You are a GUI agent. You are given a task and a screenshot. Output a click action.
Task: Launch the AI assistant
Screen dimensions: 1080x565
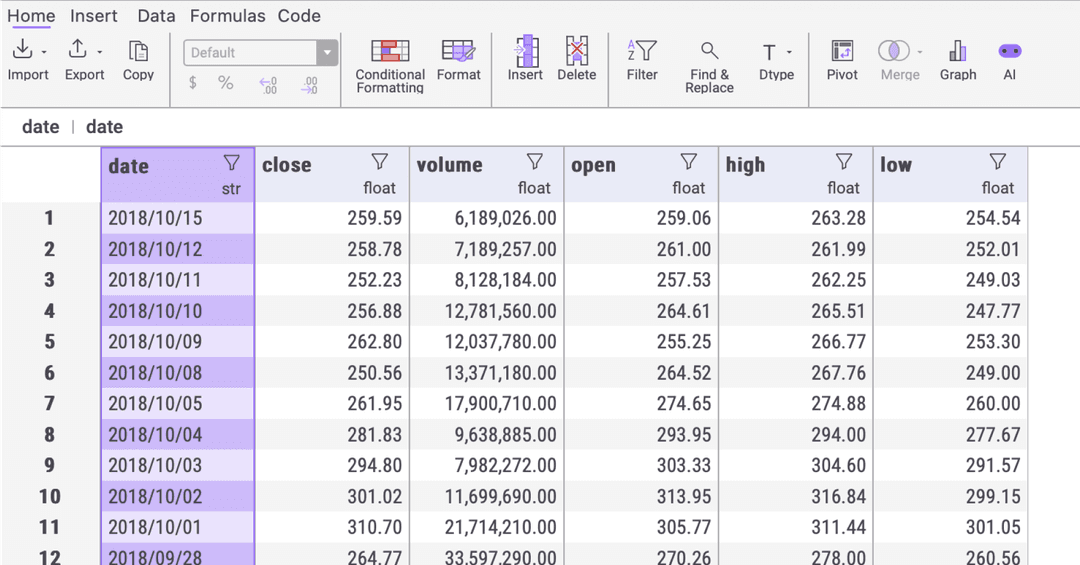tap(1009, 52)
